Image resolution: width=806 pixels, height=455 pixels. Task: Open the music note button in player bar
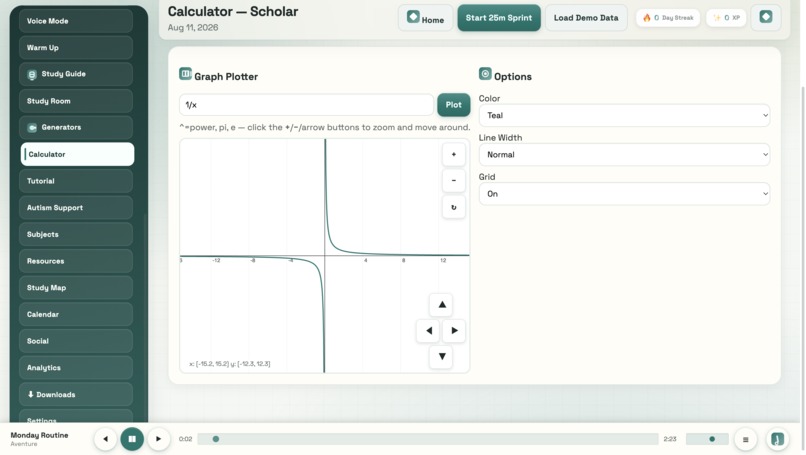point(777,439)
